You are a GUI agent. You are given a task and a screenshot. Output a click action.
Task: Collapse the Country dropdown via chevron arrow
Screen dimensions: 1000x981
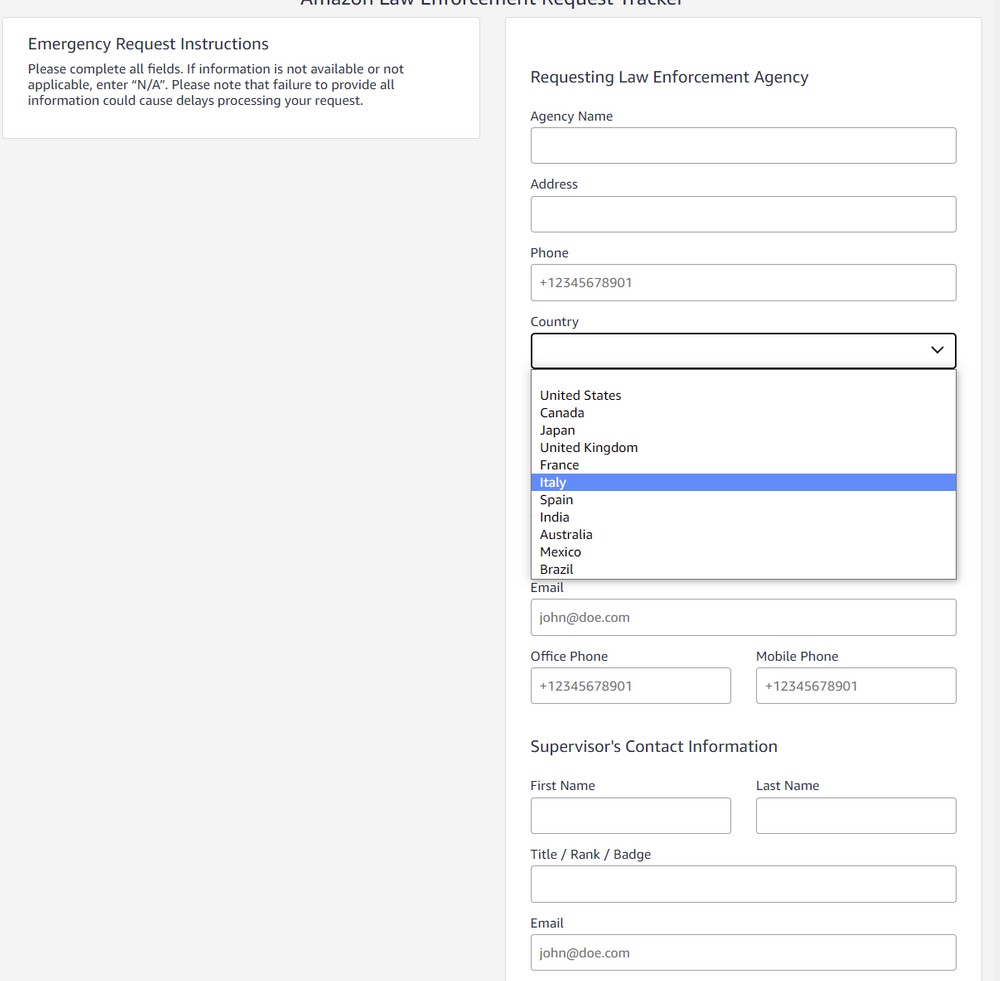(937, 350)
